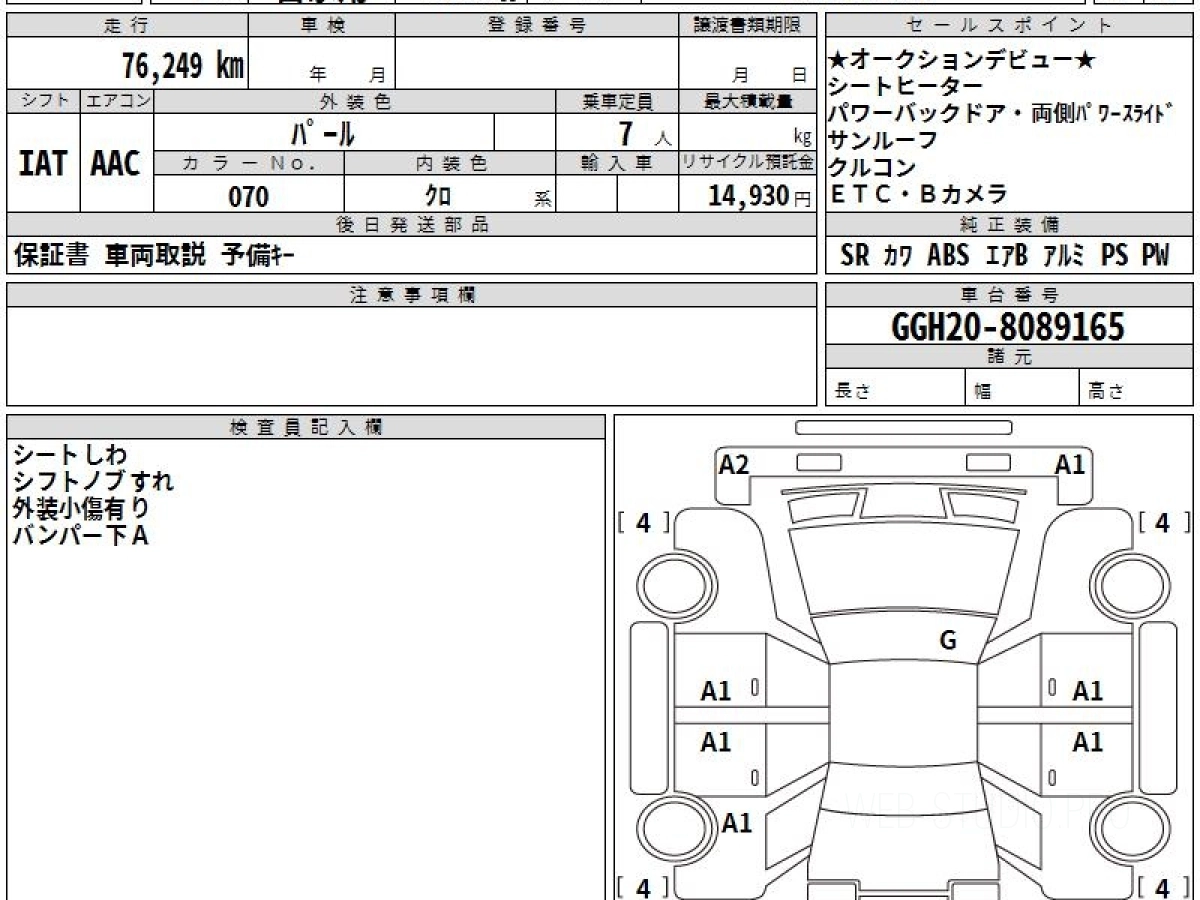The width and height of the screenshot is (1200, 900).
Task: Click the リサイクル預託金 header
Action: coord(747,163)
